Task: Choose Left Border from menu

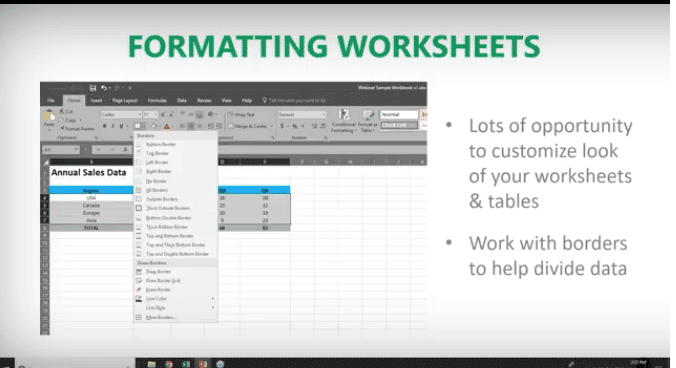Action: 175,162
